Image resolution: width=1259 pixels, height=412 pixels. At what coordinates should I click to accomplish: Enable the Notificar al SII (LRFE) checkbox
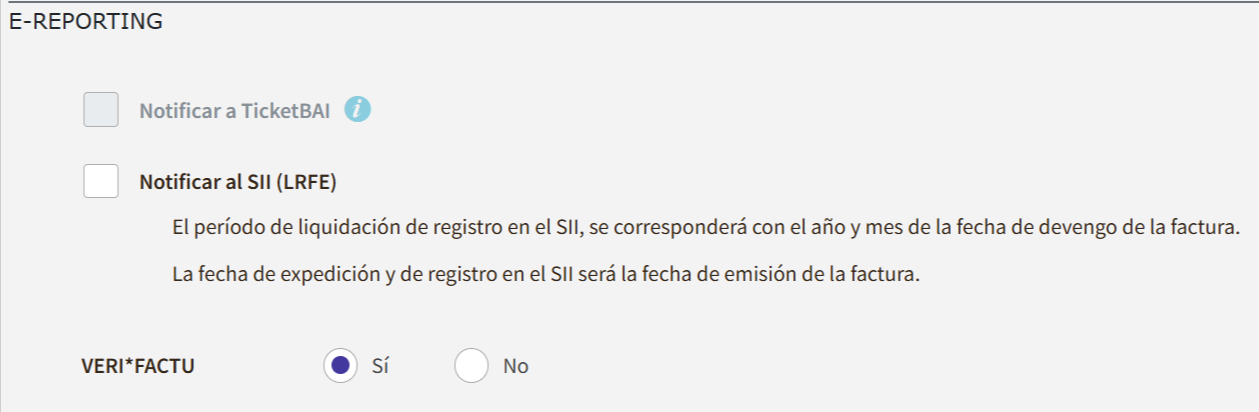tap(101, 181)
